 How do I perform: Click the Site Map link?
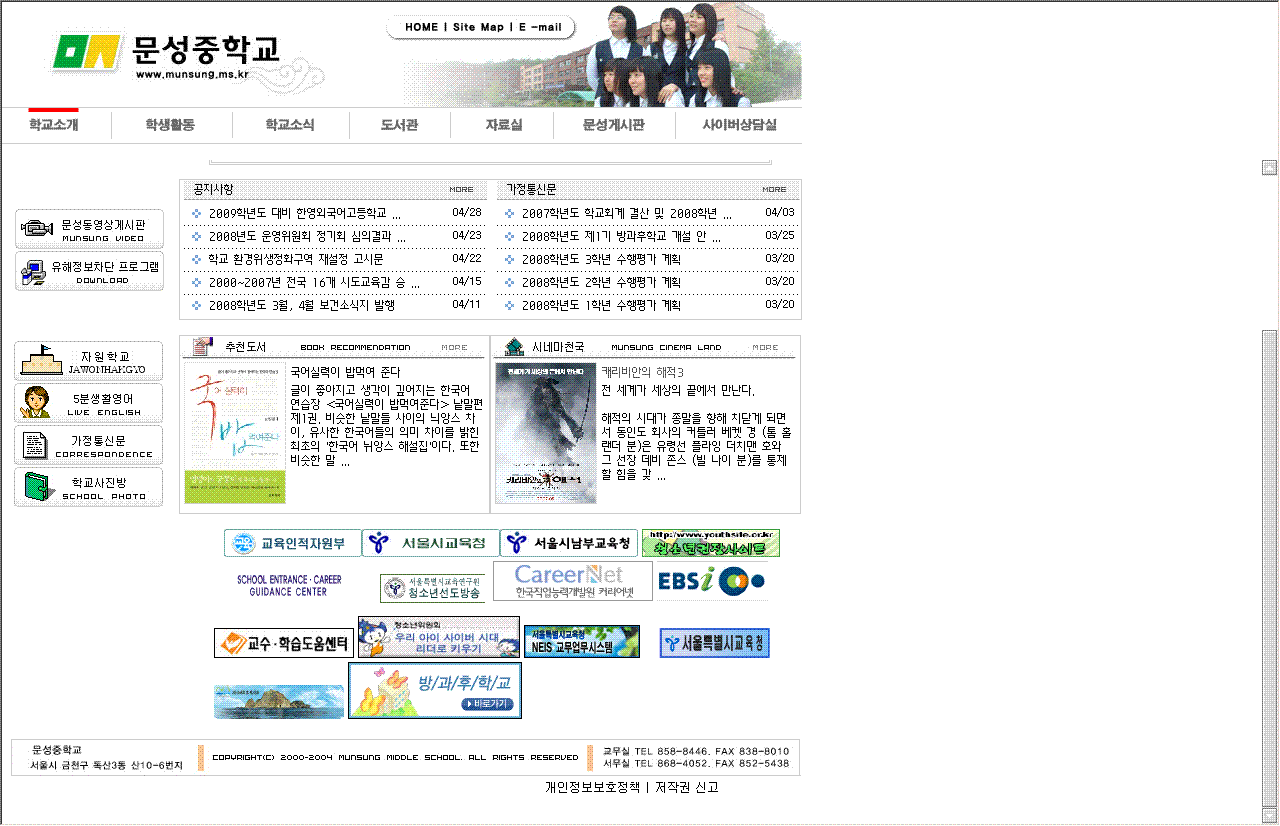[x=478, y=27]
